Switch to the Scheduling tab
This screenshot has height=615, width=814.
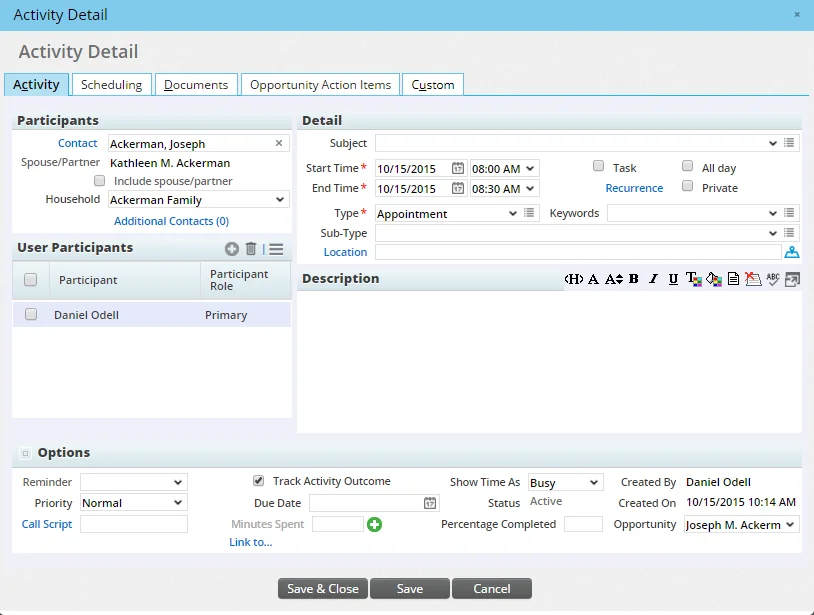pos(111,85)
